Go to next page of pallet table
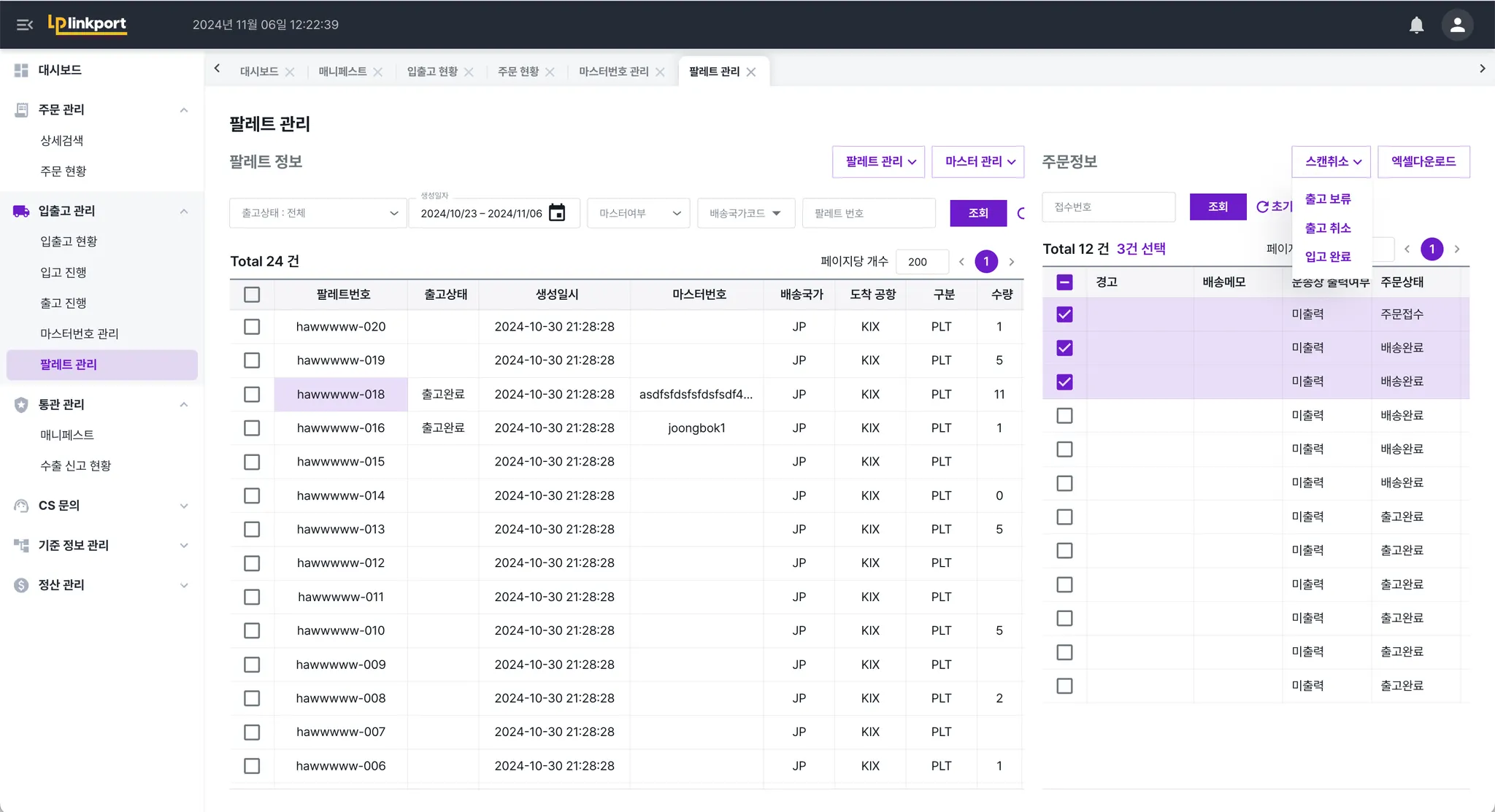 (1012, 261)
